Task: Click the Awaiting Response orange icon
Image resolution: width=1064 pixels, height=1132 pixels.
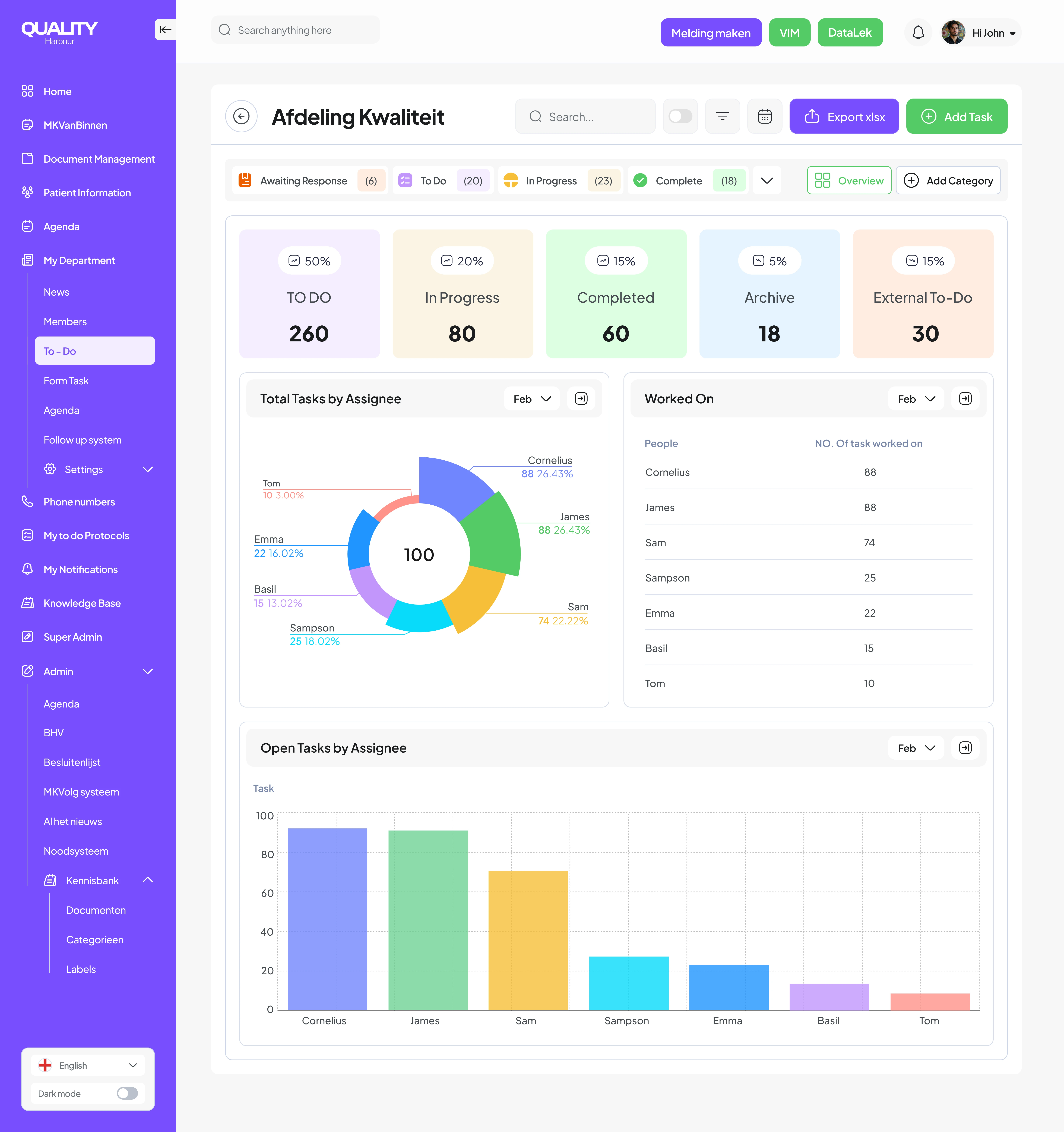Action: [245, 181]
